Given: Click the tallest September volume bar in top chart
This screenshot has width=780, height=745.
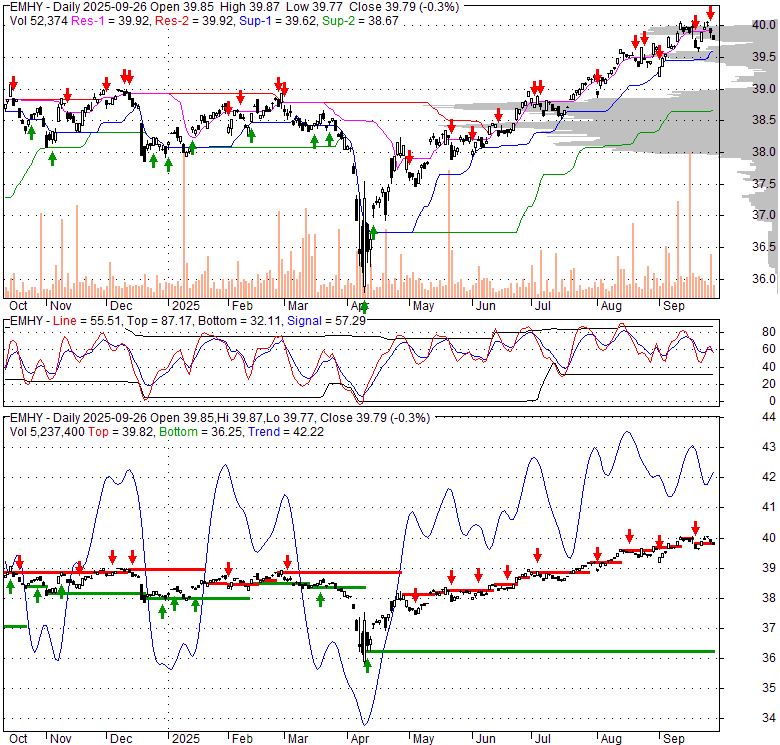Looking at the screenshot, I should 689,225.
